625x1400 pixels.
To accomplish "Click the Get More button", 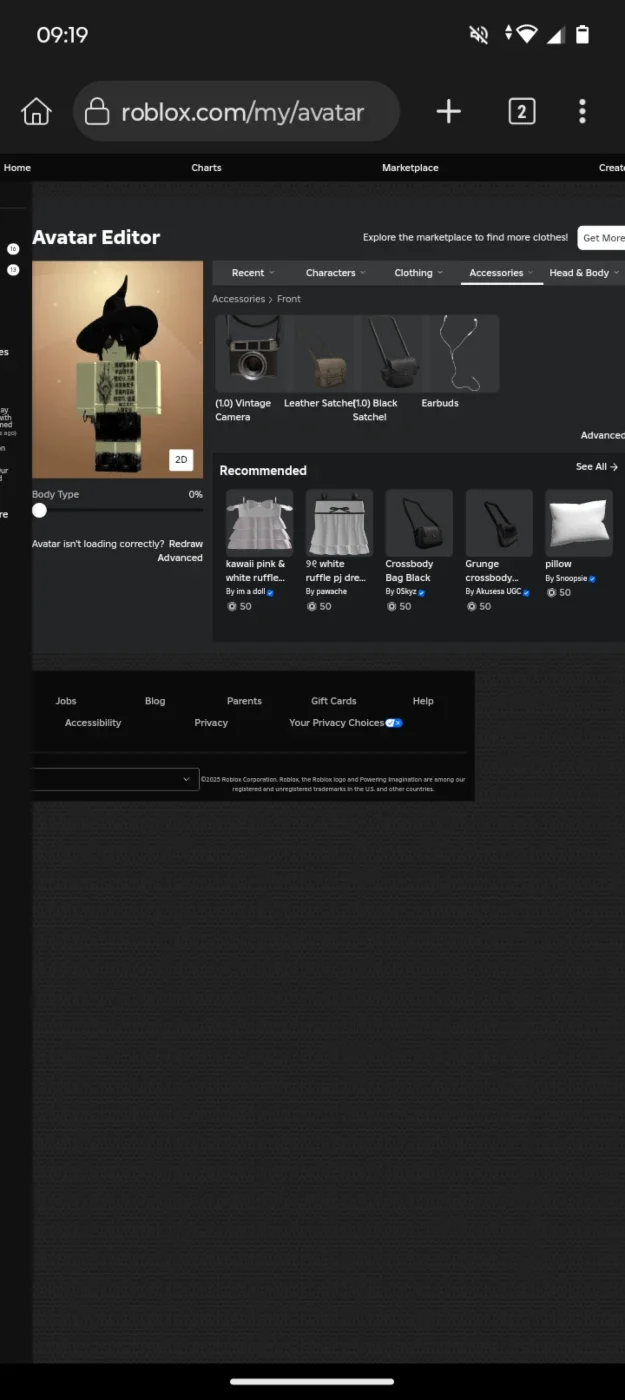I will pos(602,238).
